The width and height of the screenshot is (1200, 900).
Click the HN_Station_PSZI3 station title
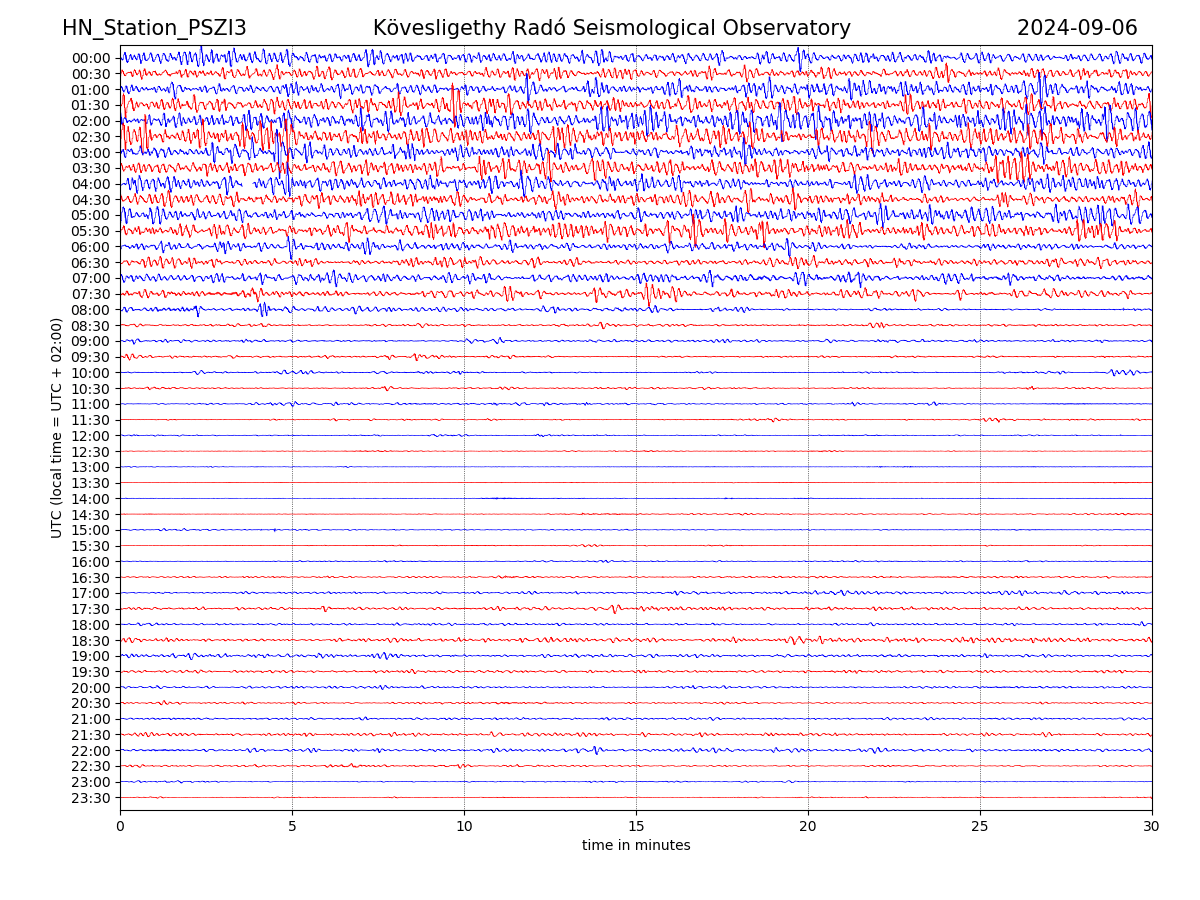[154, 28]
